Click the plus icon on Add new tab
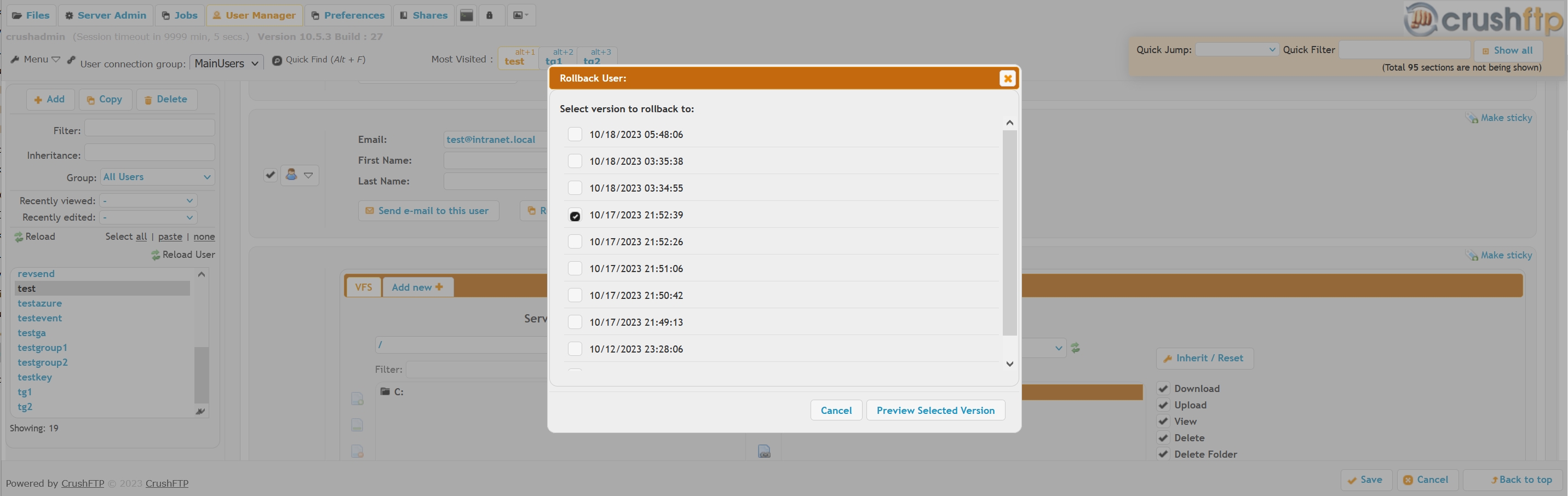1568x496 pixels. coord(439,287)
